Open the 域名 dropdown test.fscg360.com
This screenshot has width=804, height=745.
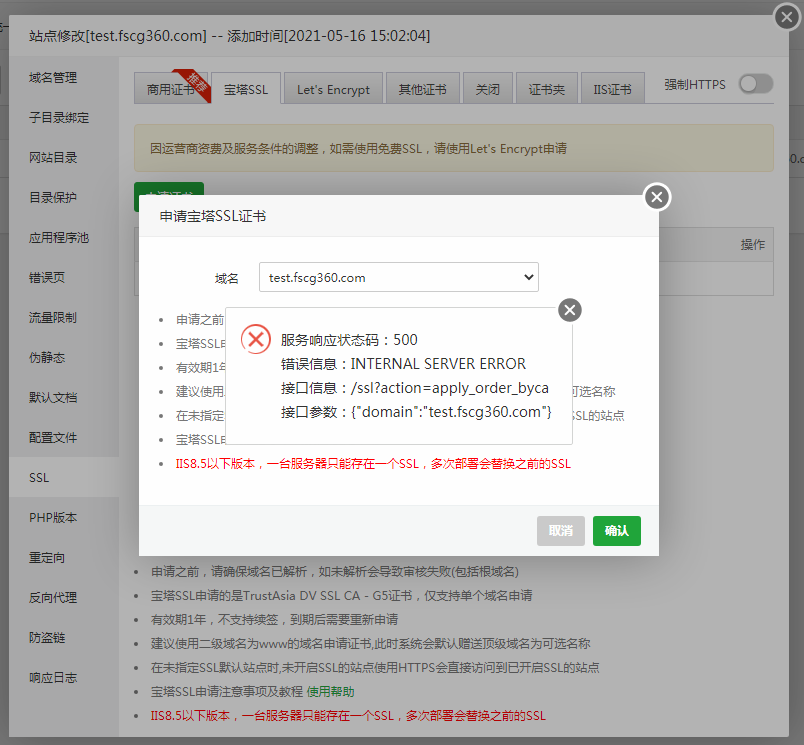pyautogui.click(x=399, y=277)
